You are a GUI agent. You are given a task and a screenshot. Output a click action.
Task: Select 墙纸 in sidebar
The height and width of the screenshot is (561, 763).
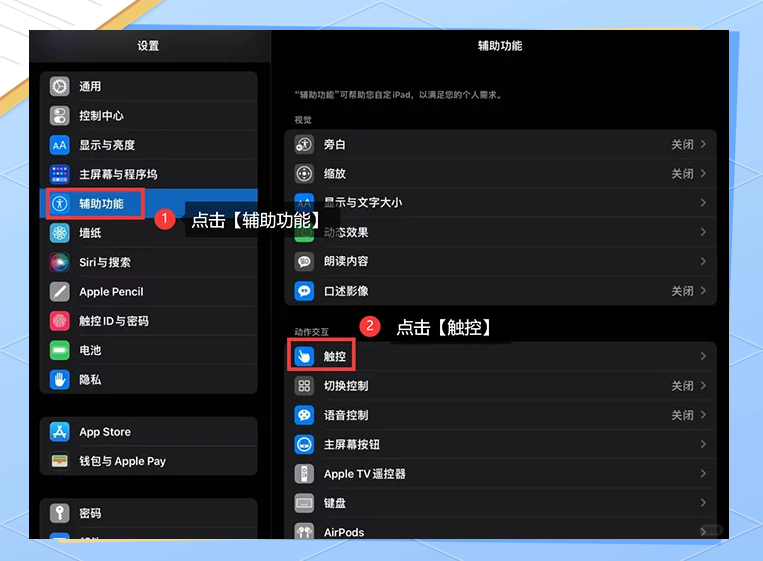tap(148, 233)
